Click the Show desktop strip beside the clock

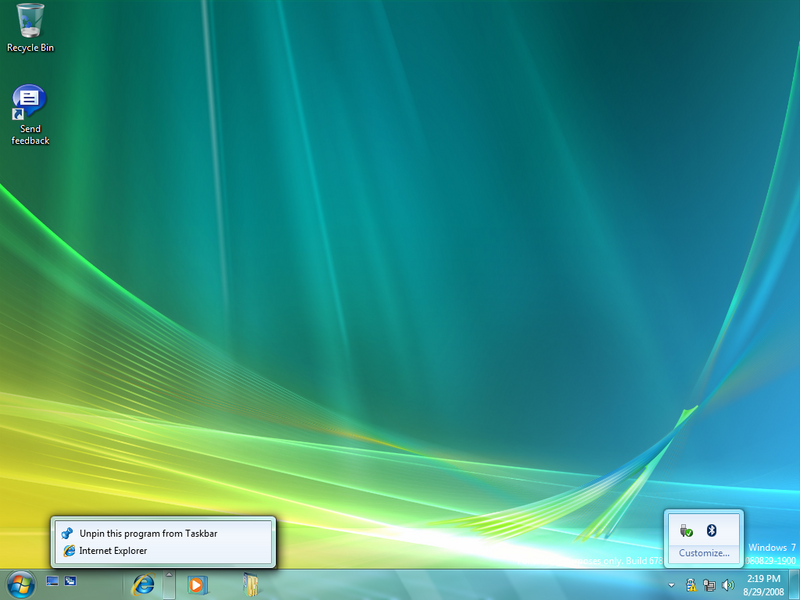click(794, 585)
